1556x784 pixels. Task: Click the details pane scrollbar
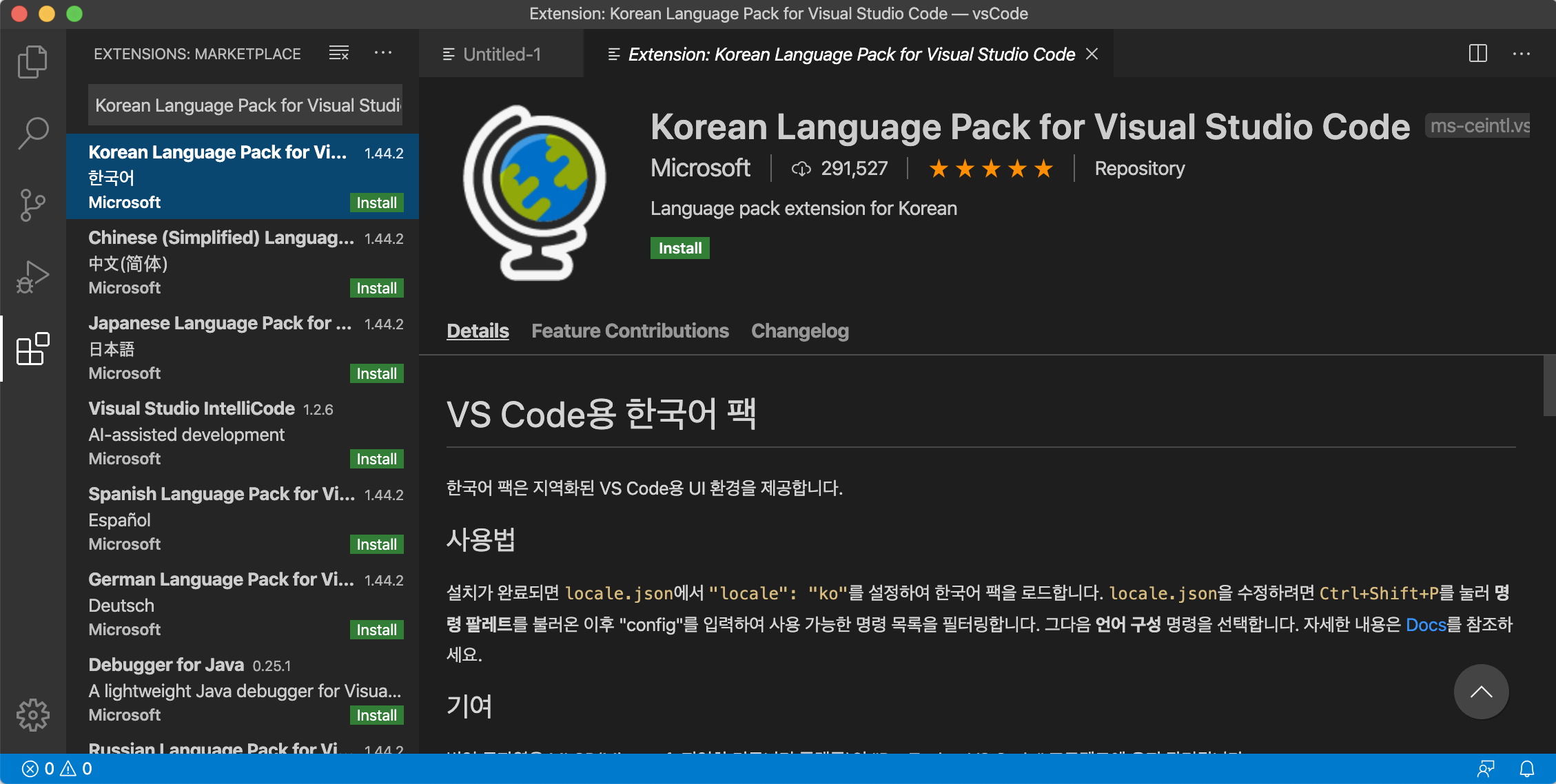1549,385
